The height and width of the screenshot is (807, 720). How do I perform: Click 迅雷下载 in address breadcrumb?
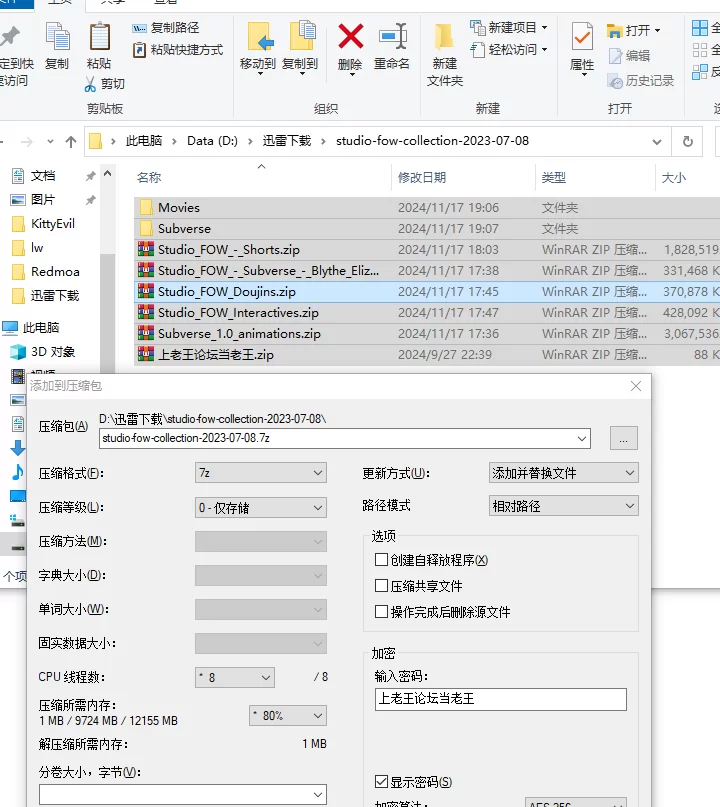[287, 141]
